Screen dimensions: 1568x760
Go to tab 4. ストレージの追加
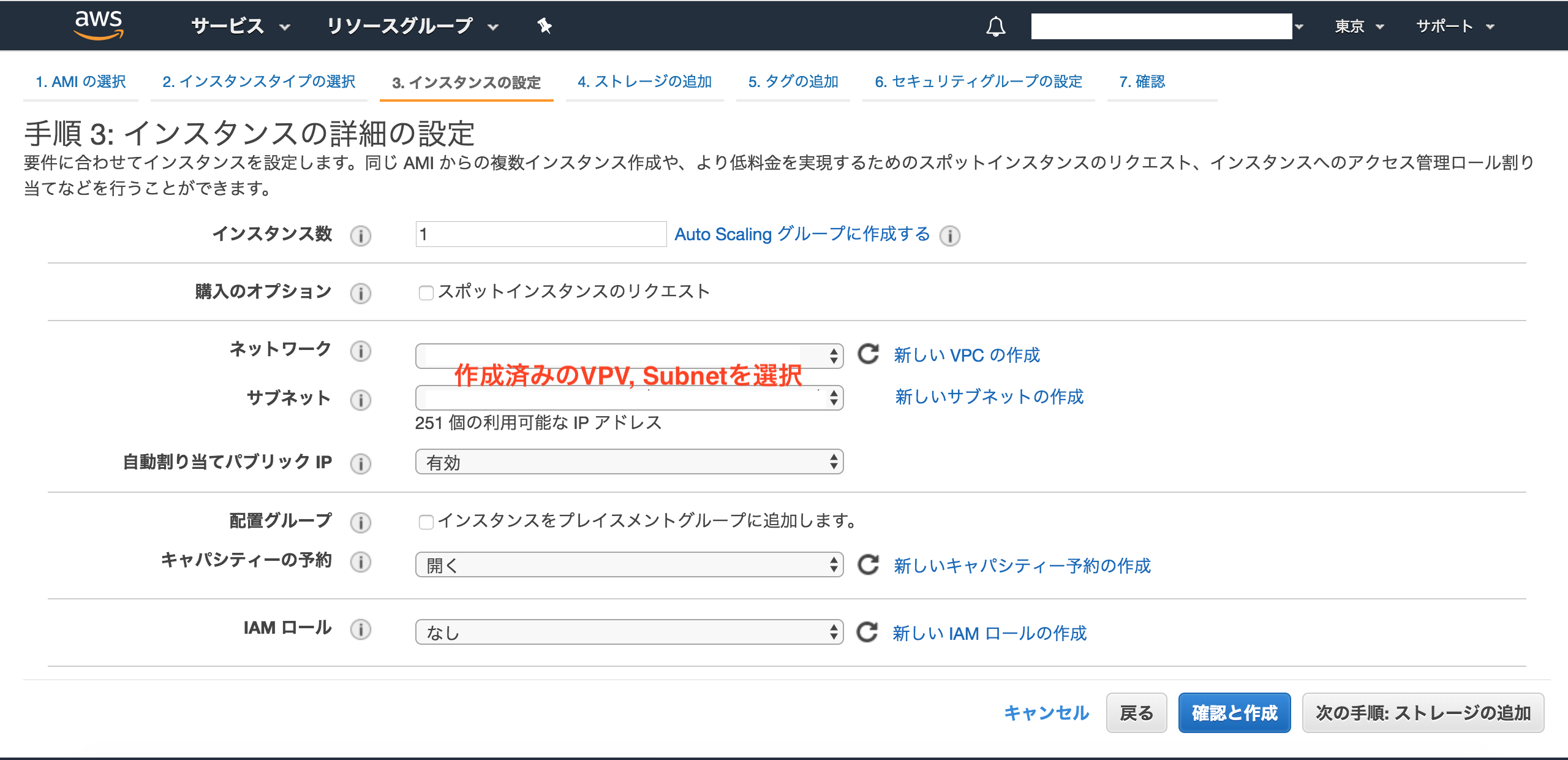point(644,82)
